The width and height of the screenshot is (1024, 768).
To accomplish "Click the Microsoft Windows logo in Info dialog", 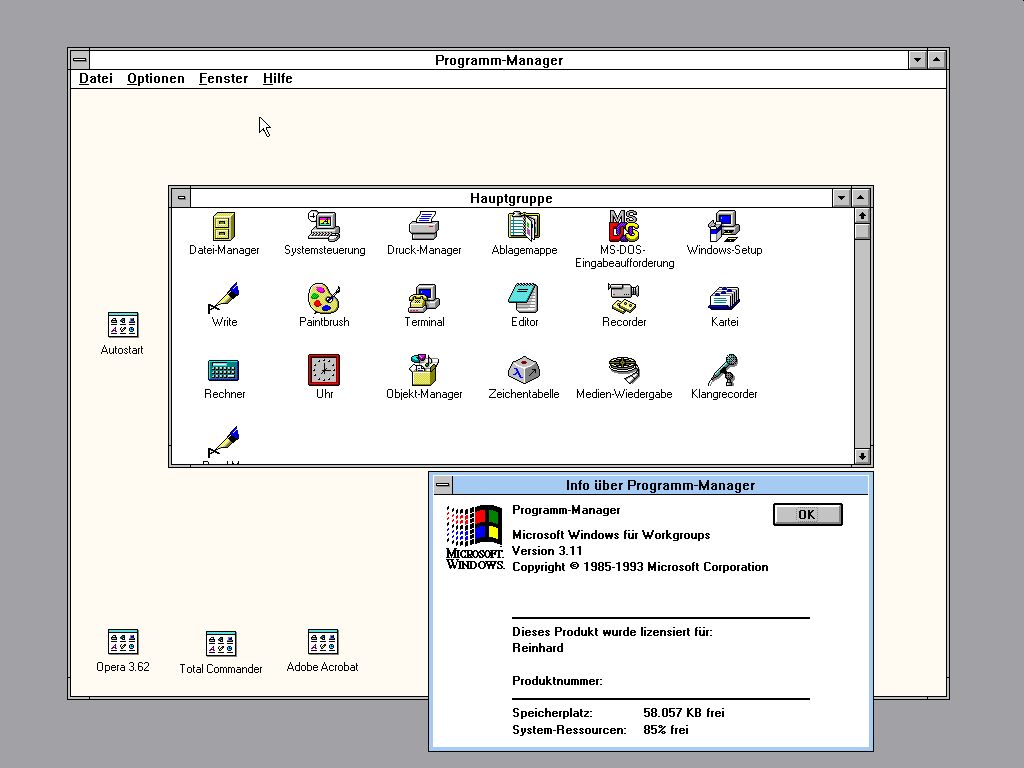I will pyautogui.click(x=475, y=537).
